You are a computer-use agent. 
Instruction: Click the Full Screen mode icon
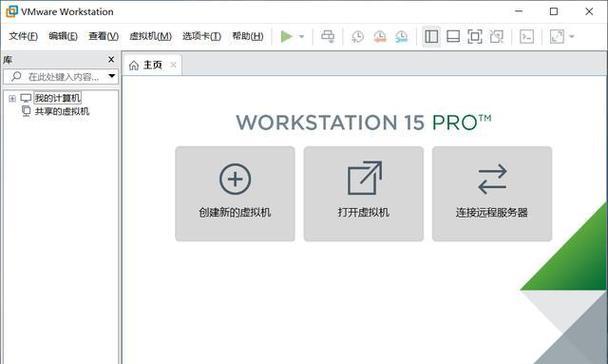[475, 36]
